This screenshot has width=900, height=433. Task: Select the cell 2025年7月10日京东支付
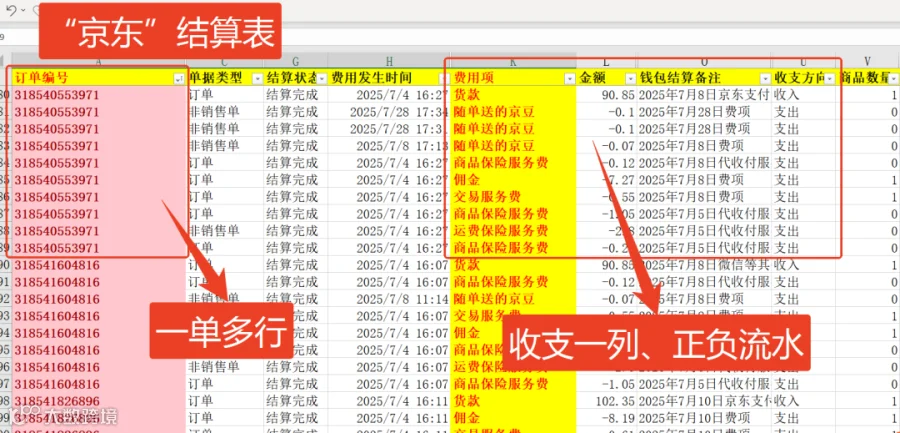tap(704, 400)
